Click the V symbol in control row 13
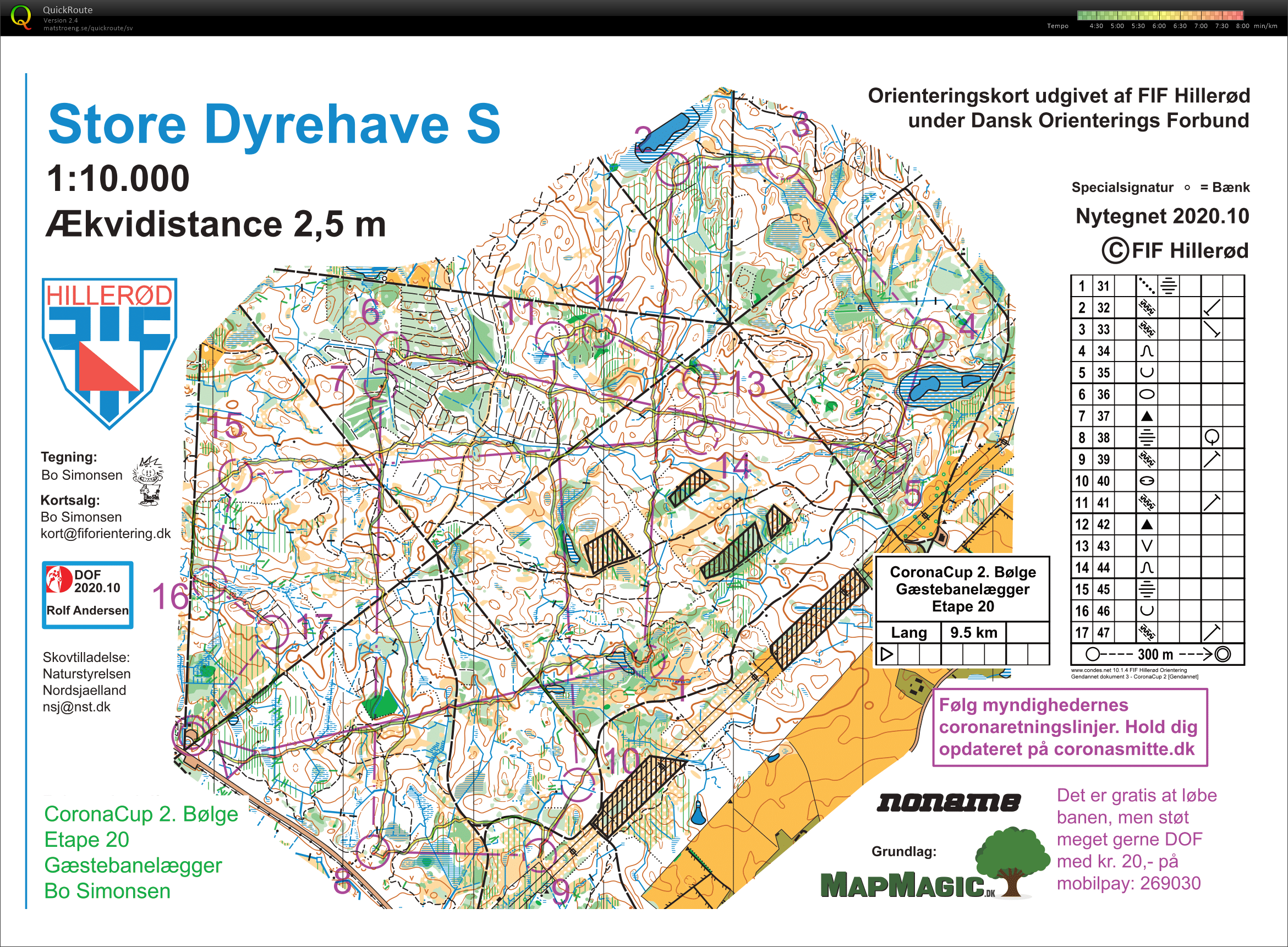 [x=1147, y=546]
